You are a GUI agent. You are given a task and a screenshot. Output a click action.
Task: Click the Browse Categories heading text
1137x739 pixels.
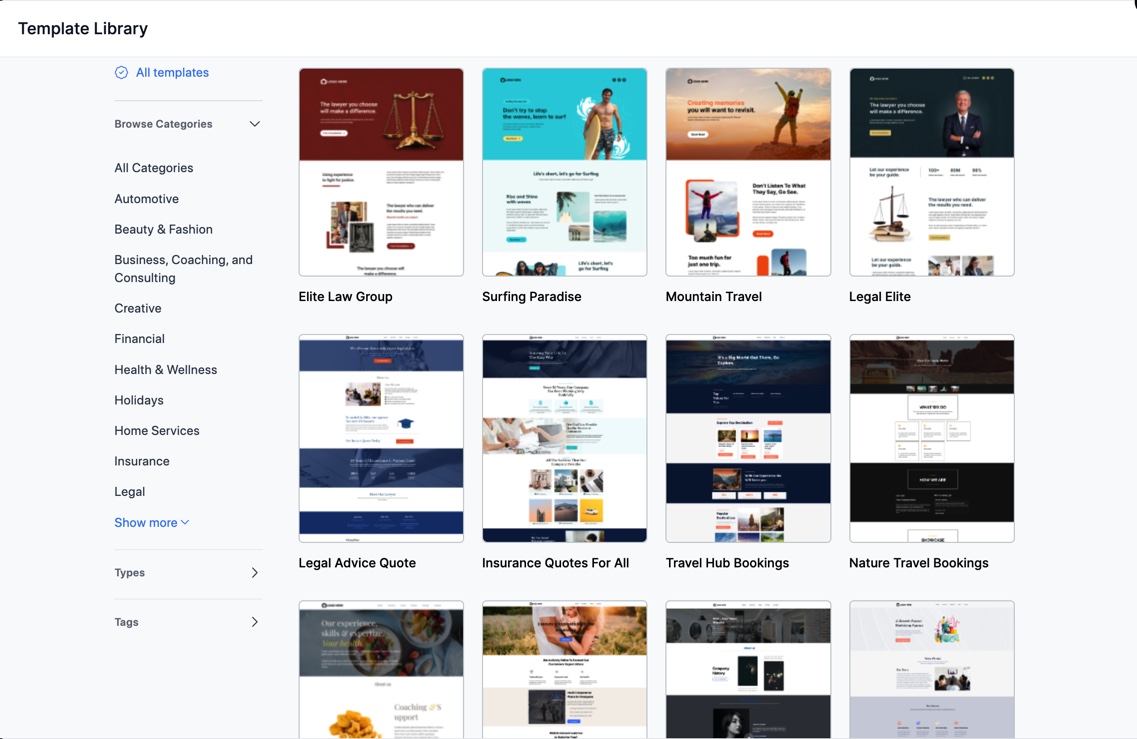pyautogui.click(x=163, y=124)
